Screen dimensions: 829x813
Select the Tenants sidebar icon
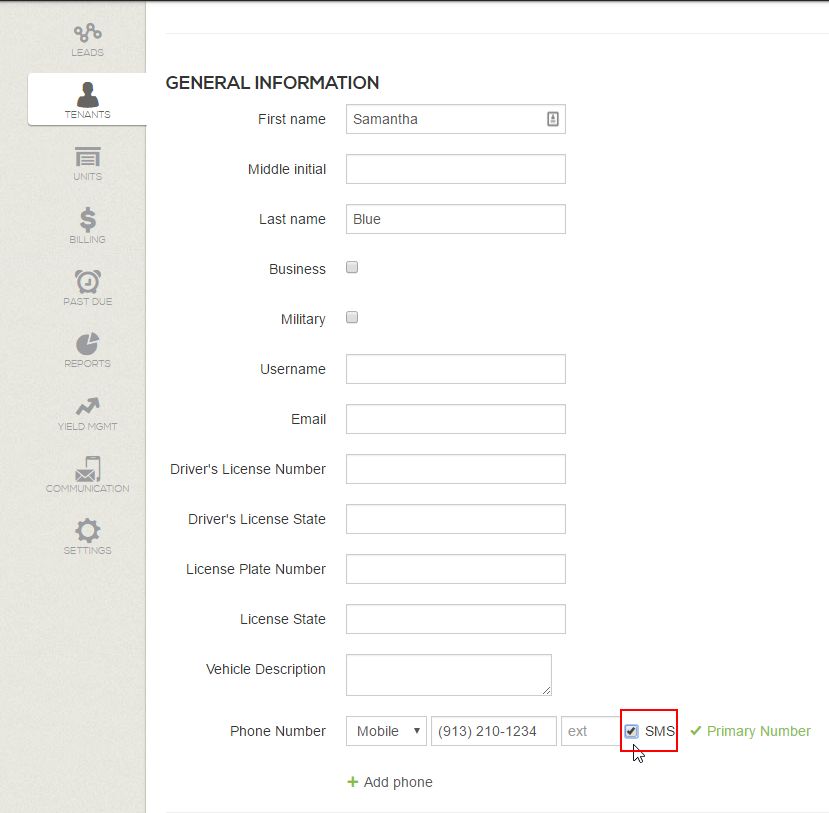pyautogui.click(x=87, y=96)
